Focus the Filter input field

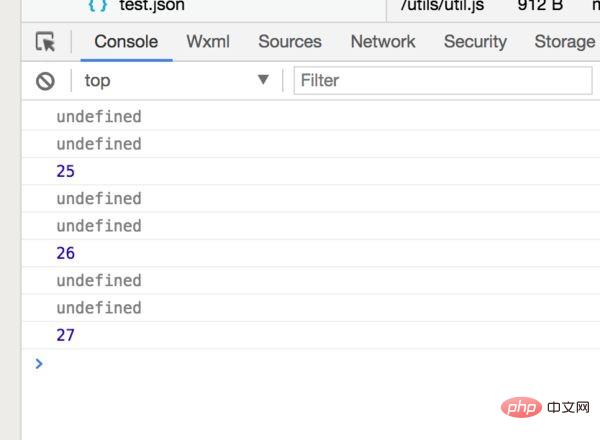point(443,80)
